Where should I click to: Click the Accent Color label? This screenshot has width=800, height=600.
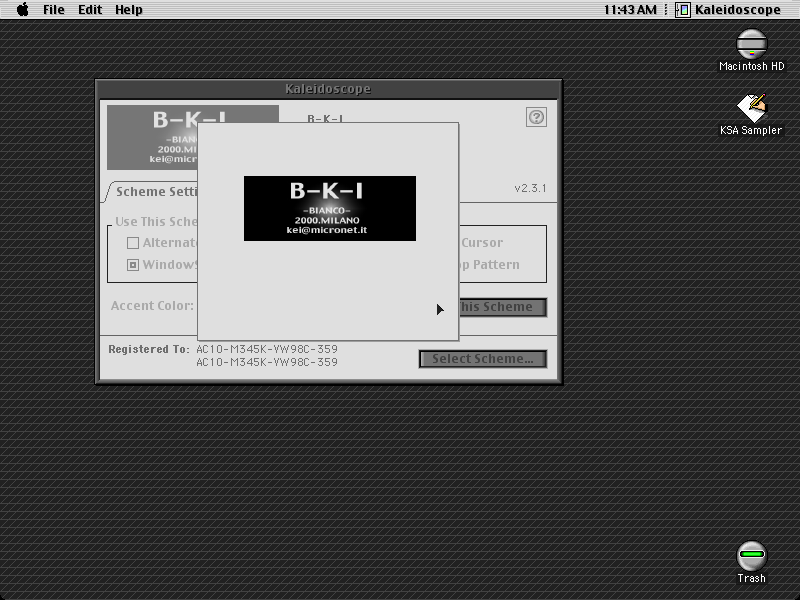coord(152,306)
